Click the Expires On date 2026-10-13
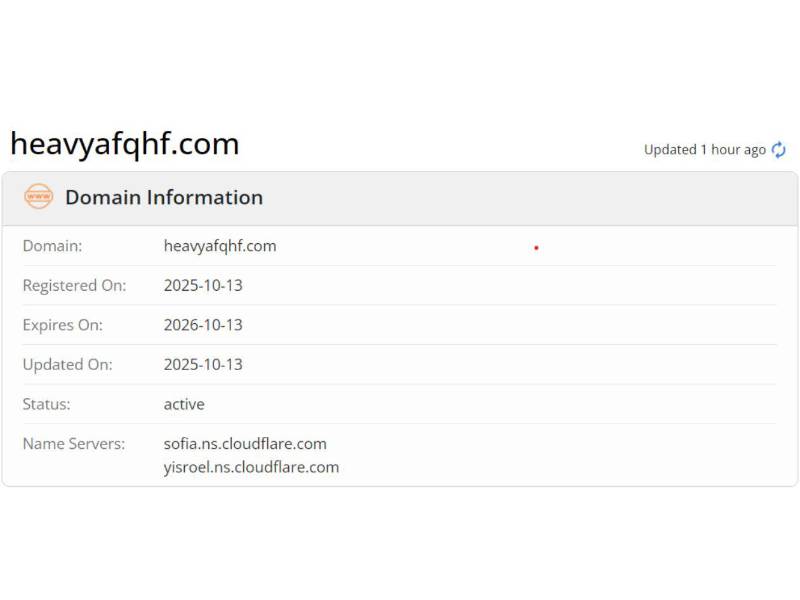Image resolution: width=800 pixels, height=600 pixels. [204, 324]
